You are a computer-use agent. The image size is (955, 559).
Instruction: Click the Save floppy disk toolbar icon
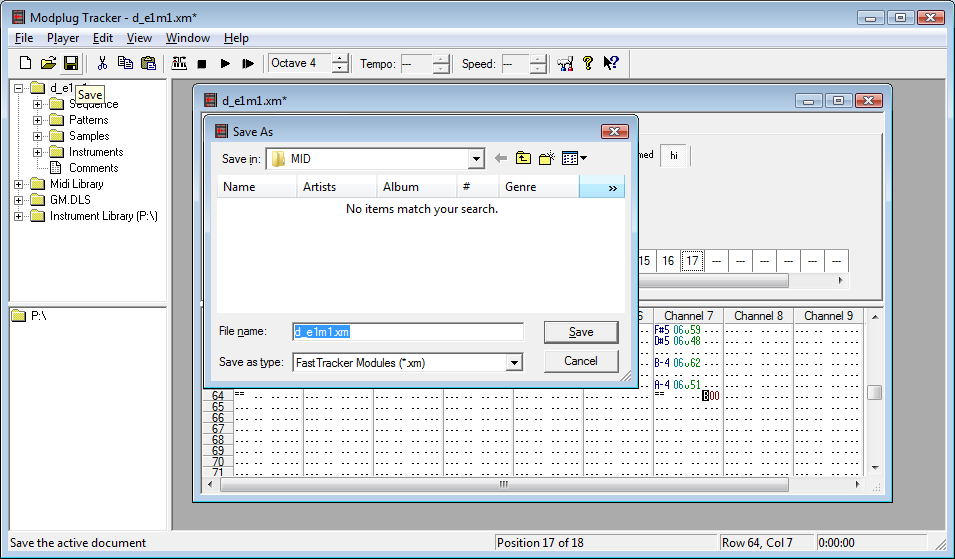[x=71, y=63]
